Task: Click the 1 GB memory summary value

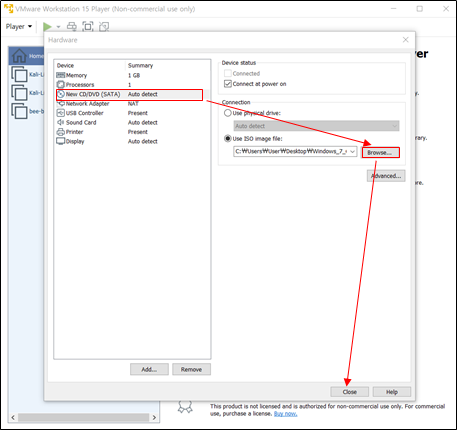Action: tap(134, 75)
